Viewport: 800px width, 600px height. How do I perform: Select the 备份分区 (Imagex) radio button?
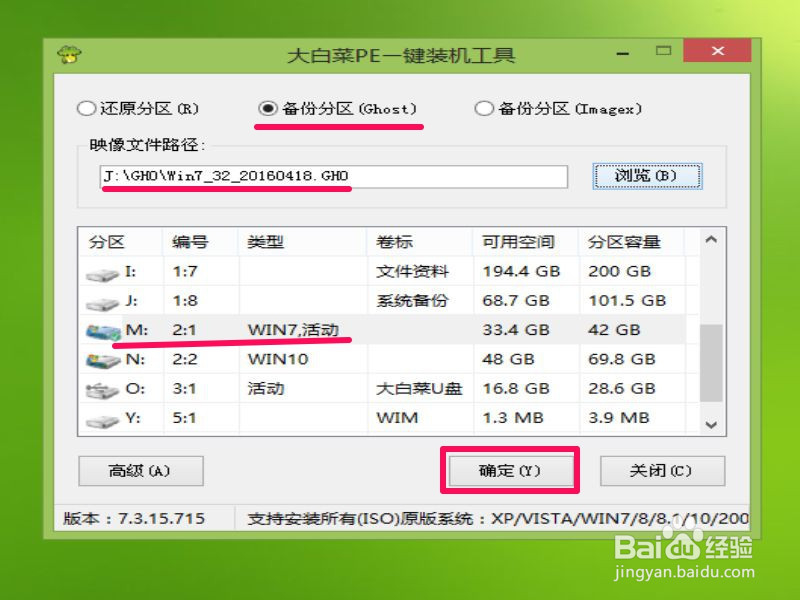558,109
